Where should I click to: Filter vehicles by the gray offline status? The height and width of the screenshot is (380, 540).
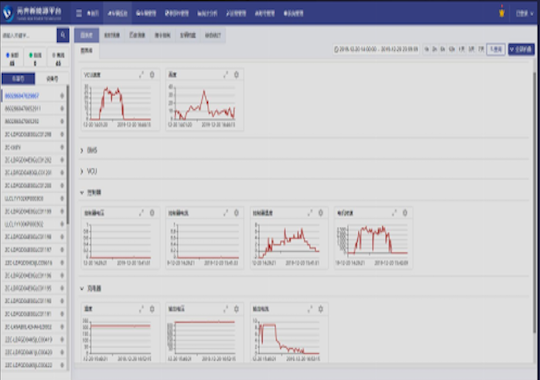58,58
